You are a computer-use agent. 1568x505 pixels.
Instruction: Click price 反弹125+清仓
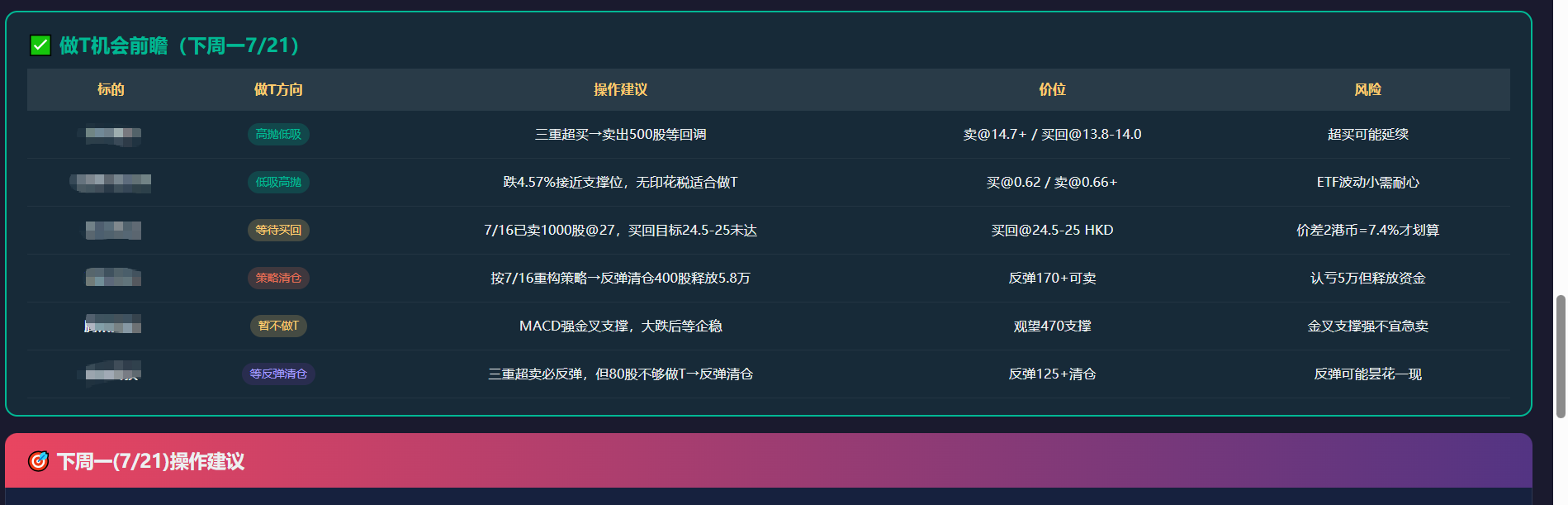click(x=1052, y=374)
